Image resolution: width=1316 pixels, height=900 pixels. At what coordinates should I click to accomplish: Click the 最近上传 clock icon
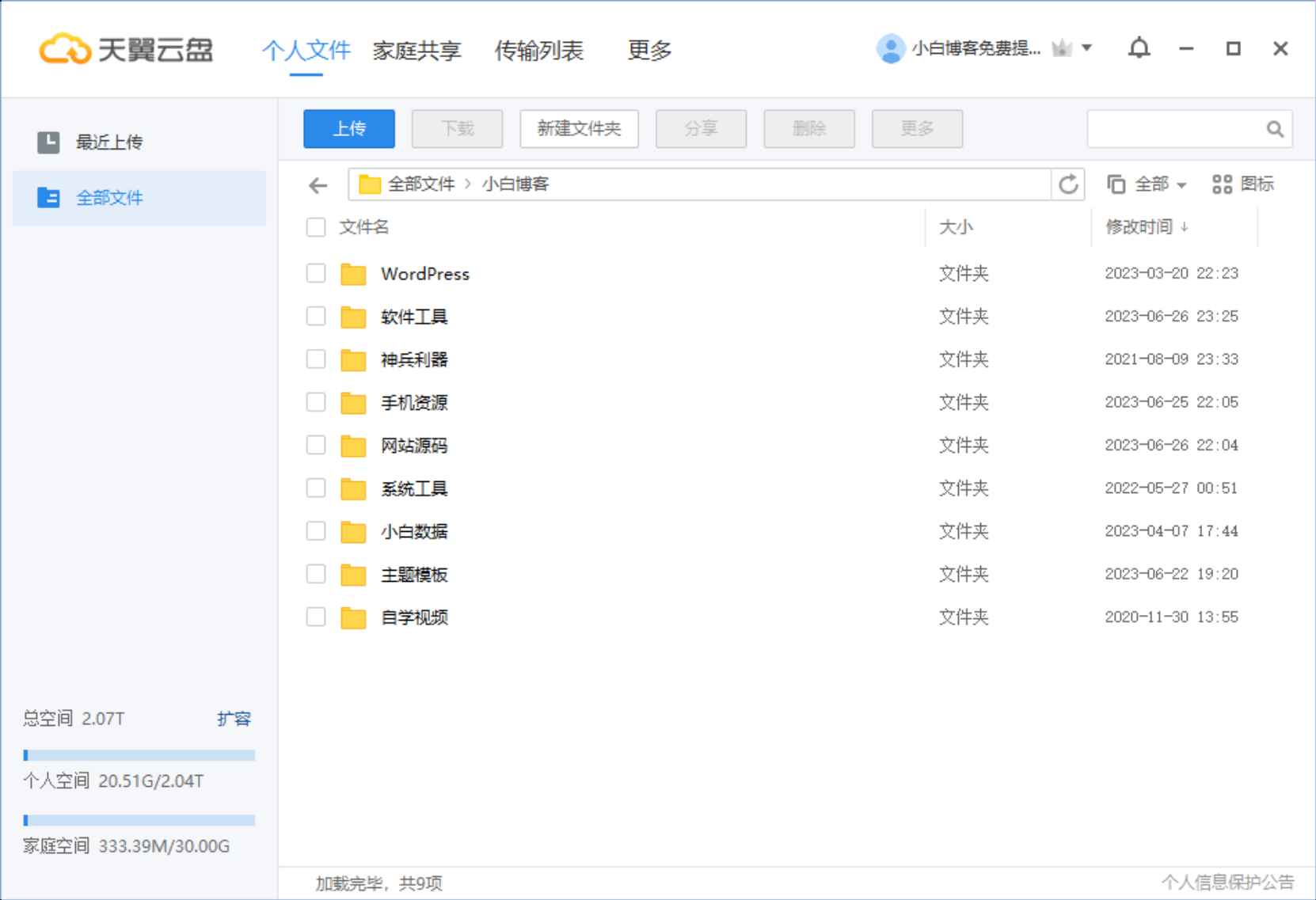(48, 142)
